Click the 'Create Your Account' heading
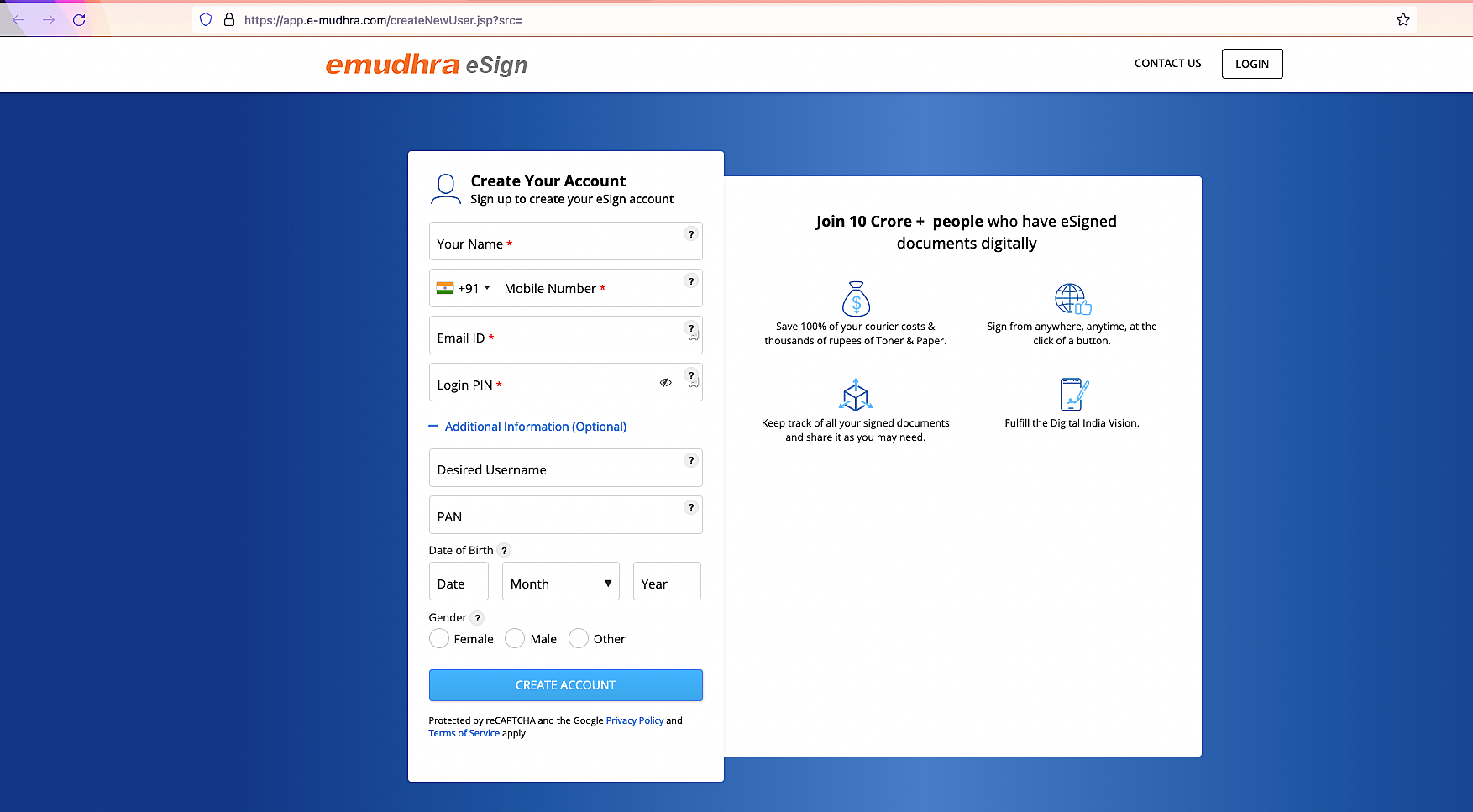 [548, 181]
